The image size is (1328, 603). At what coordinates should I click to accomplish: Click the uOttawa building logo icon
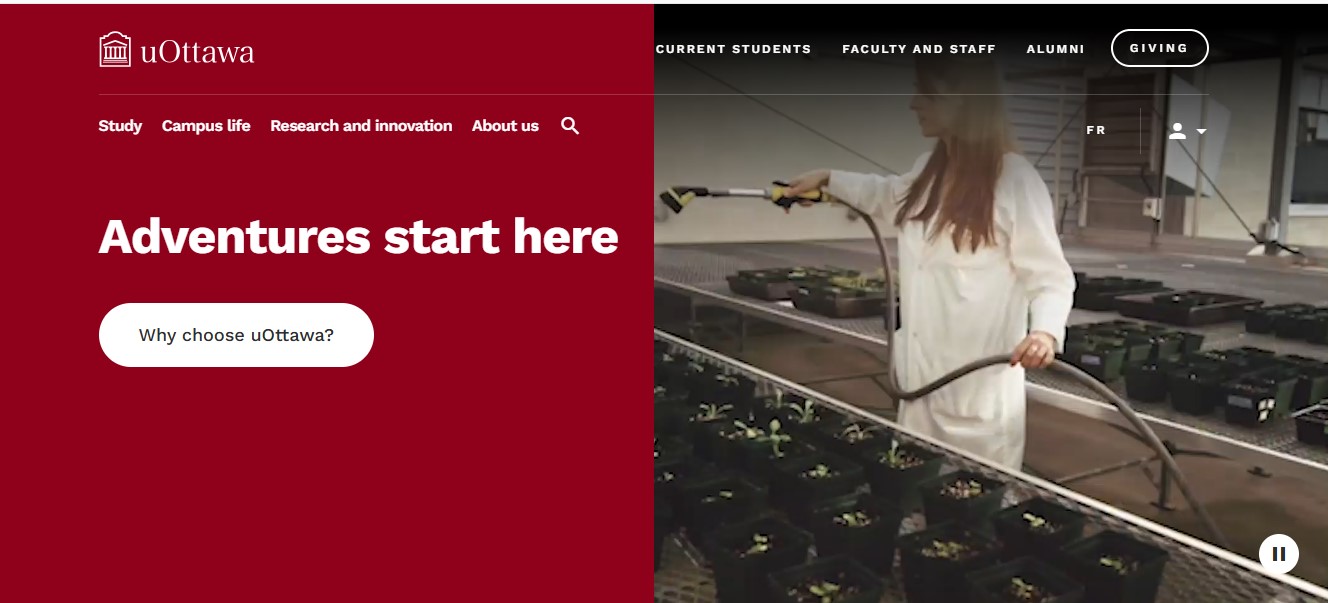tap(115, 49)
